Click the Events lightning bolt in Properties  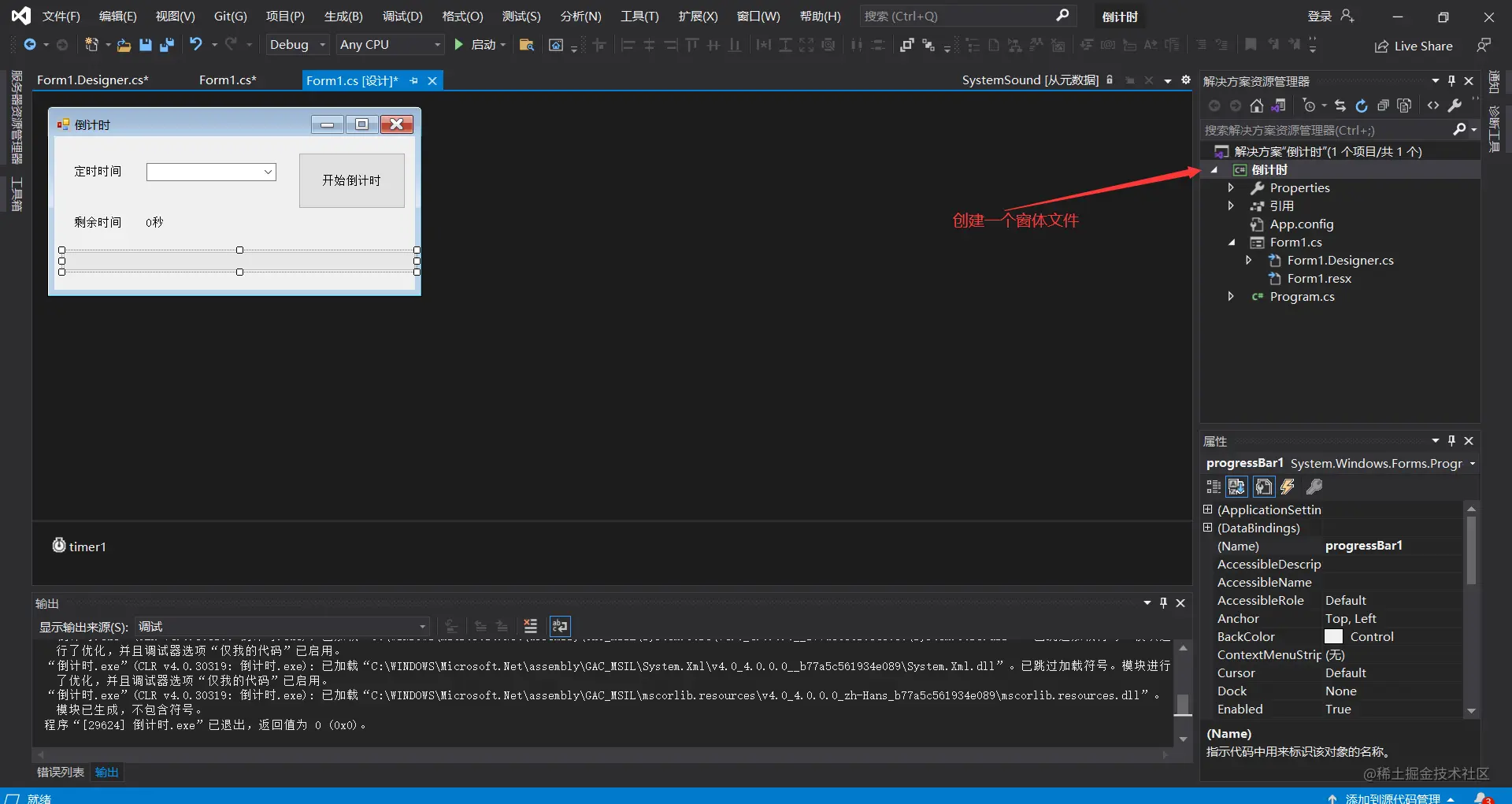click(x=1288, y=487)
